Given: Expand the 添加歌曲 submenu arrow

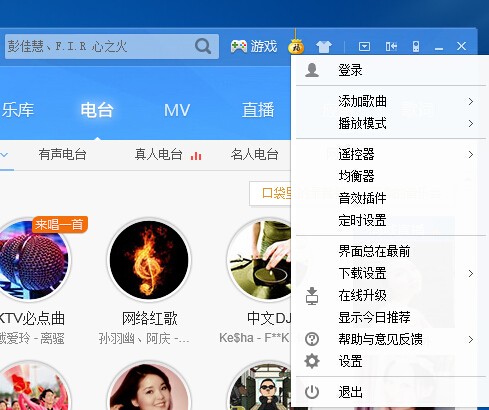Looking at the screenshot, I should 471,102.
